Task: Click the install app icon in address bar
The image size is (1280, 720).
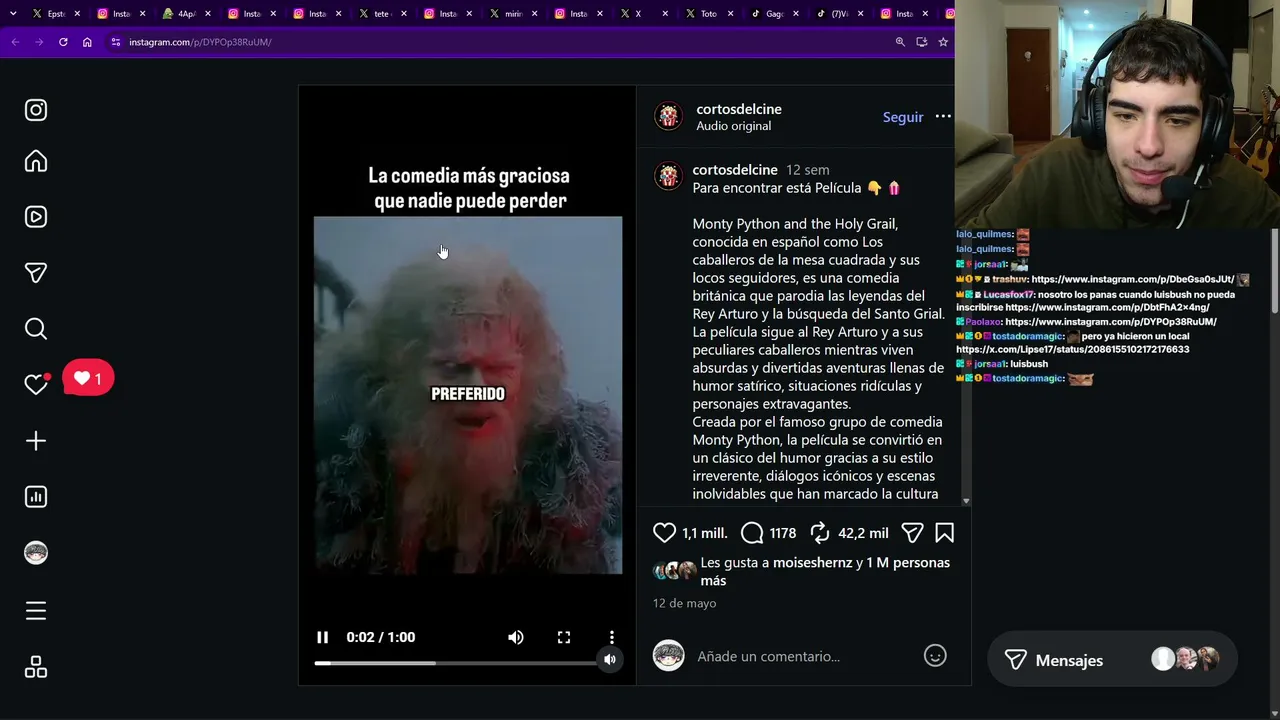Action: click(922, 42)
